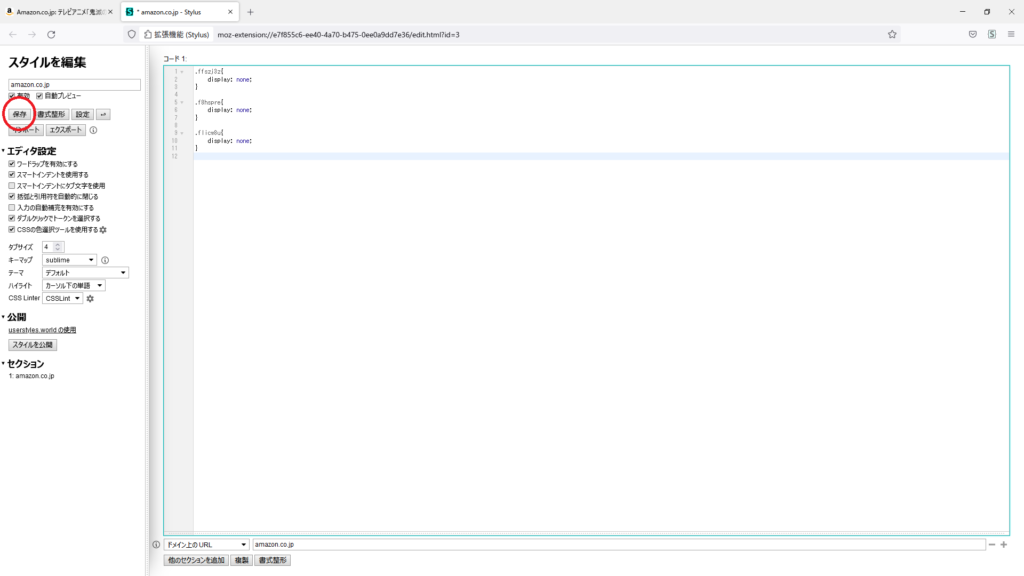Click the info icon beside エクスポート button
Screen dimensions: 1024x576
point(93,130)
